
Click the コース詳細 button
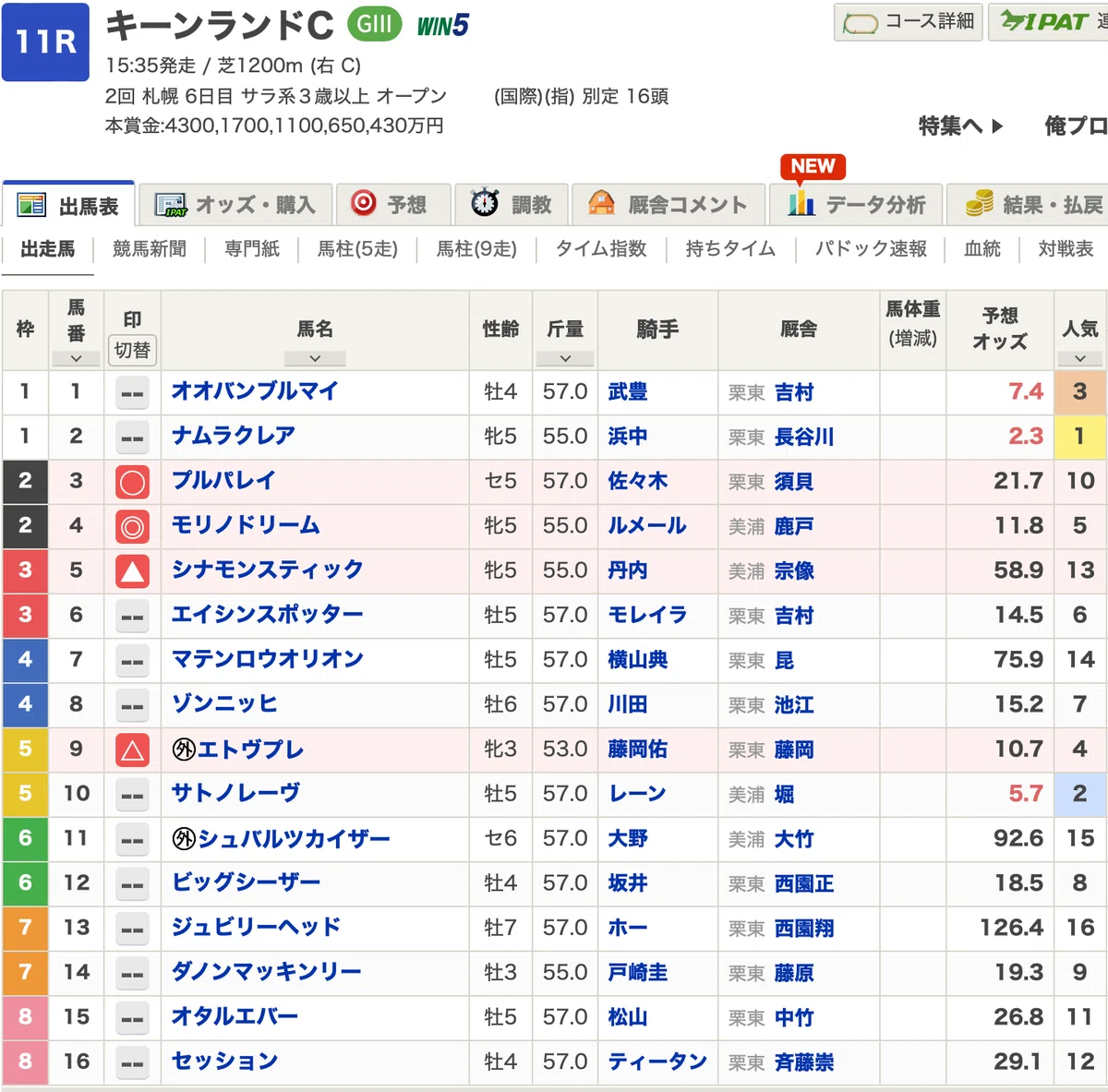pyautogui.click(x=908, y=22)
